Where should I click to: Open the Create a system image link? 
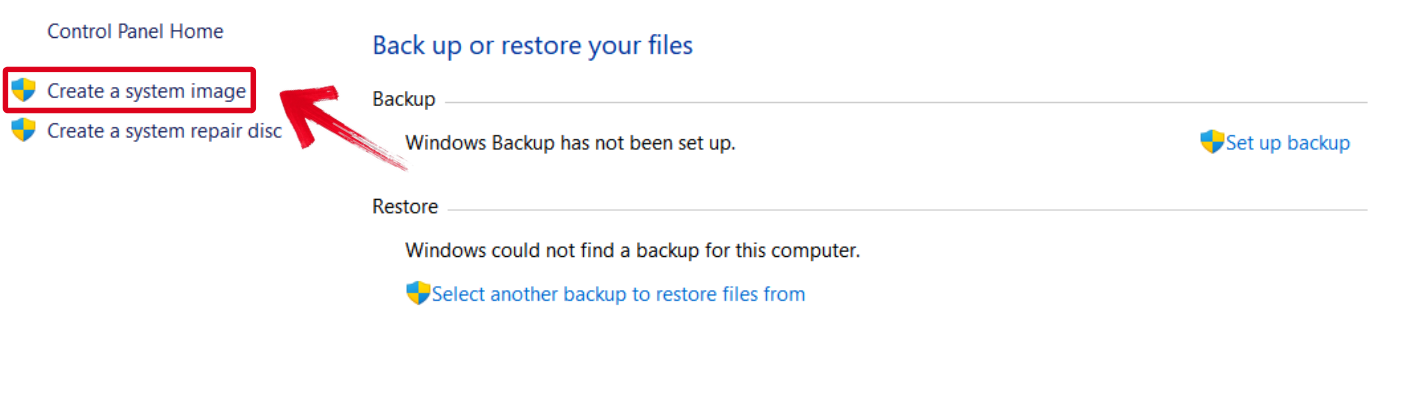[146, 91]
